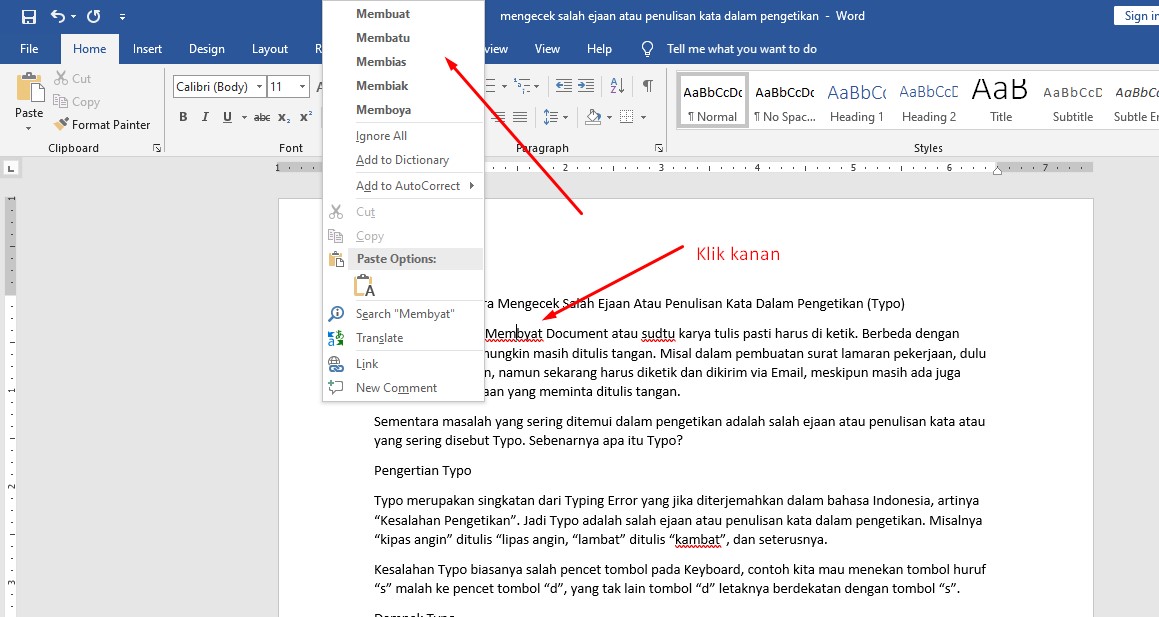Open the shading color swatch in Paragraph group

pyautogui.click(x=596, y=116)
